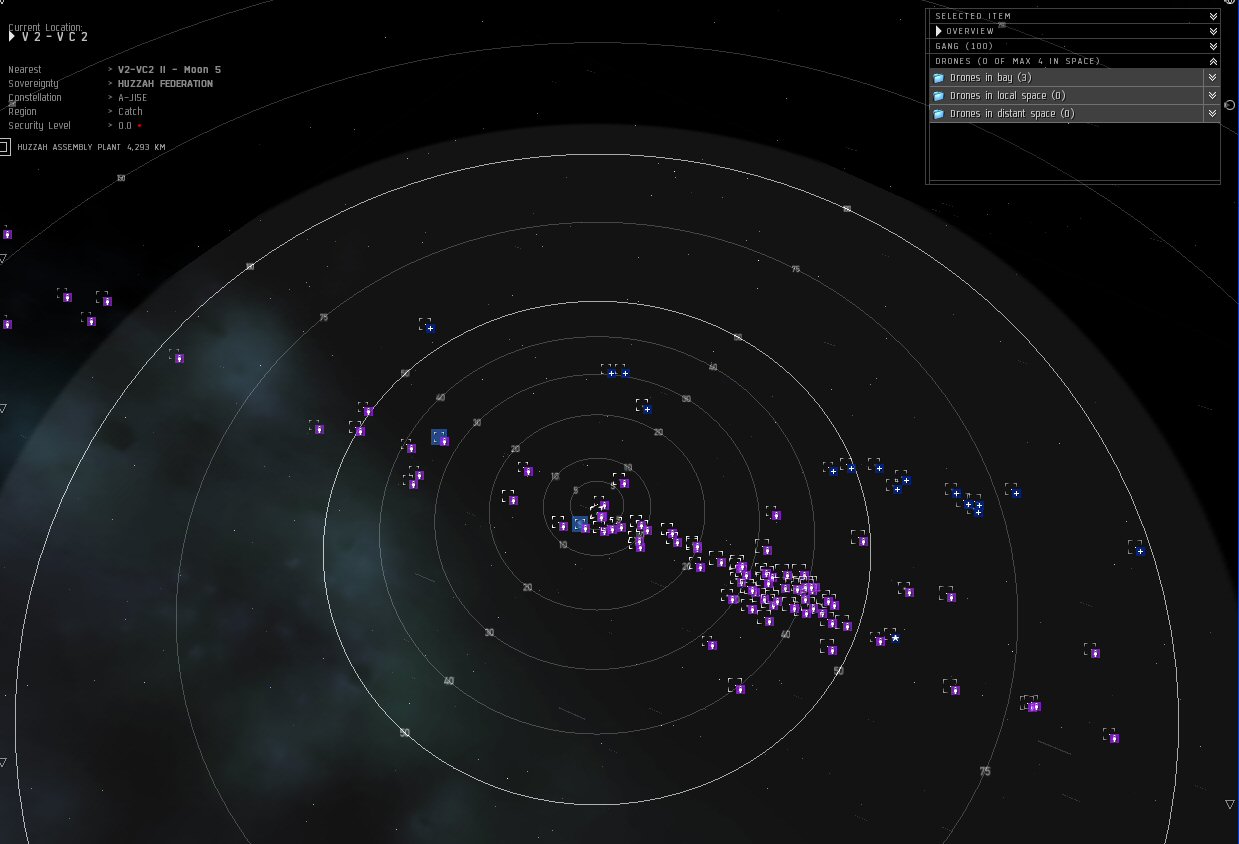Select the Drones in bay (3) row text
Screen dimensions: 1239x844
tap(990, 78)
